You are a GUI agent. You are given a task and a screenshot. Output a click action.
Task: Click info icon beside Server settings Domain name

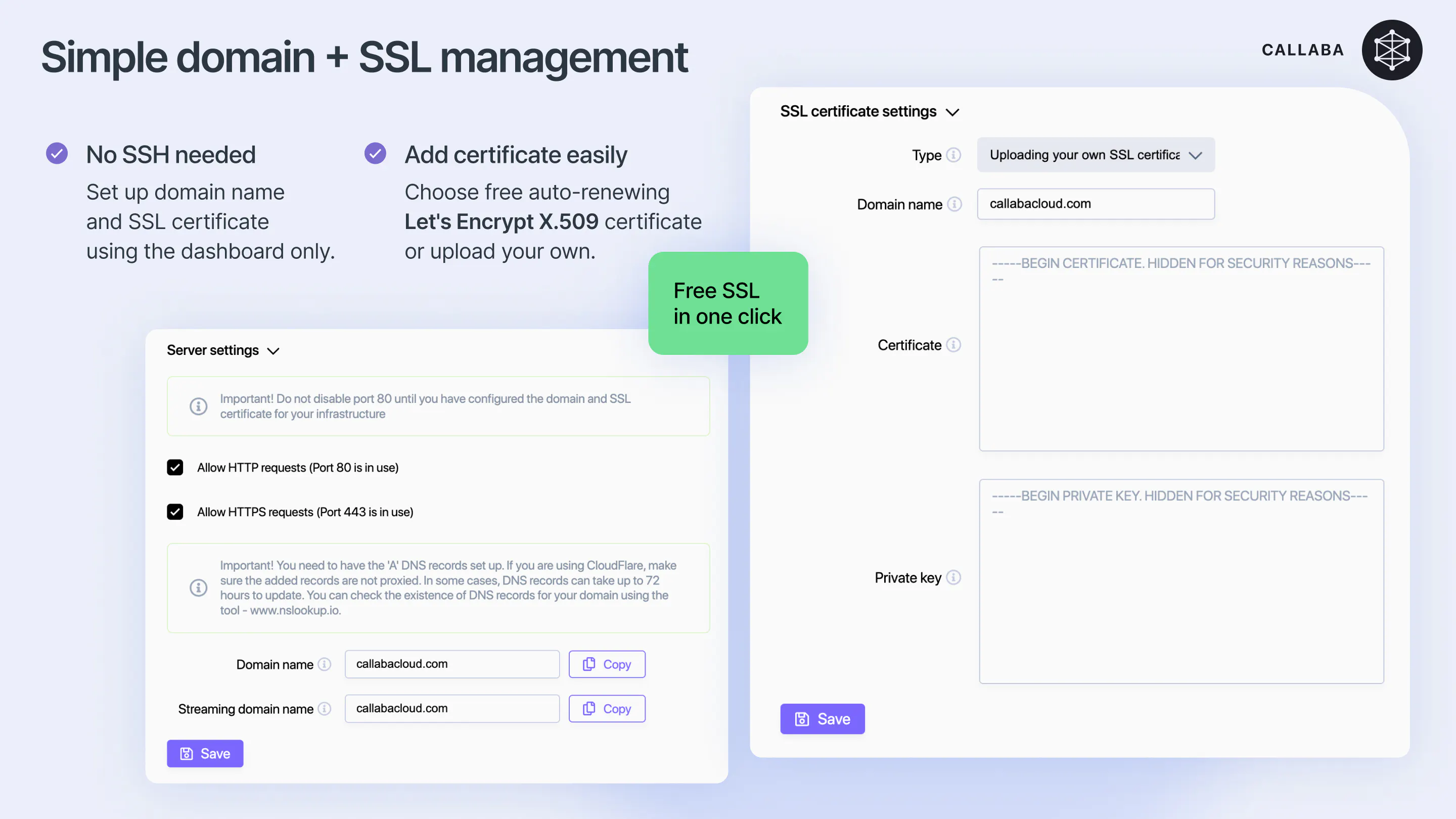tap(325, 664)
